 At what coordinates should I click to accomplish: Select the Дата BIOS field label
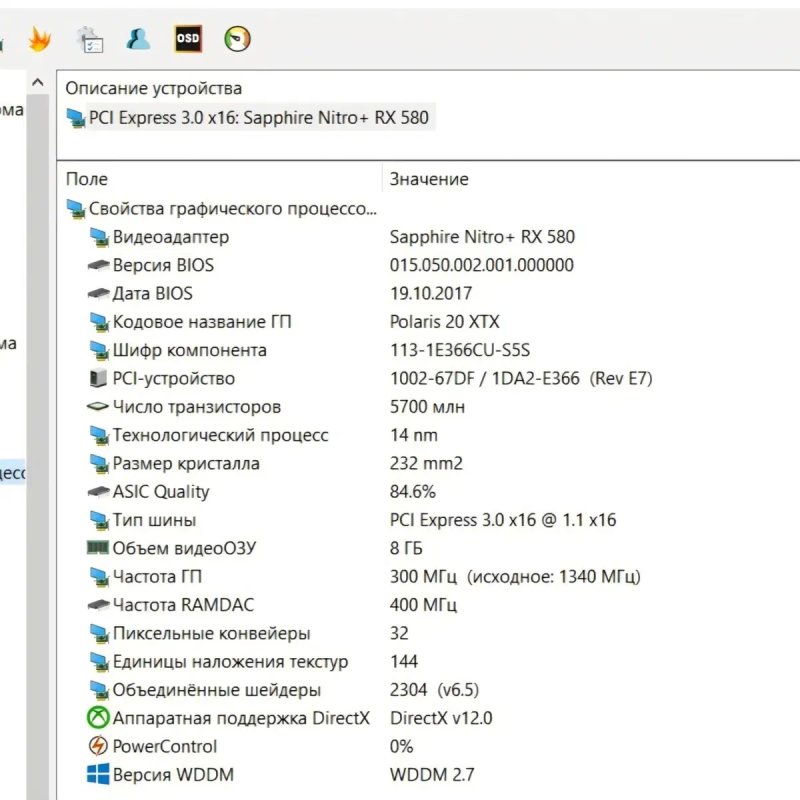click(153, 293)
